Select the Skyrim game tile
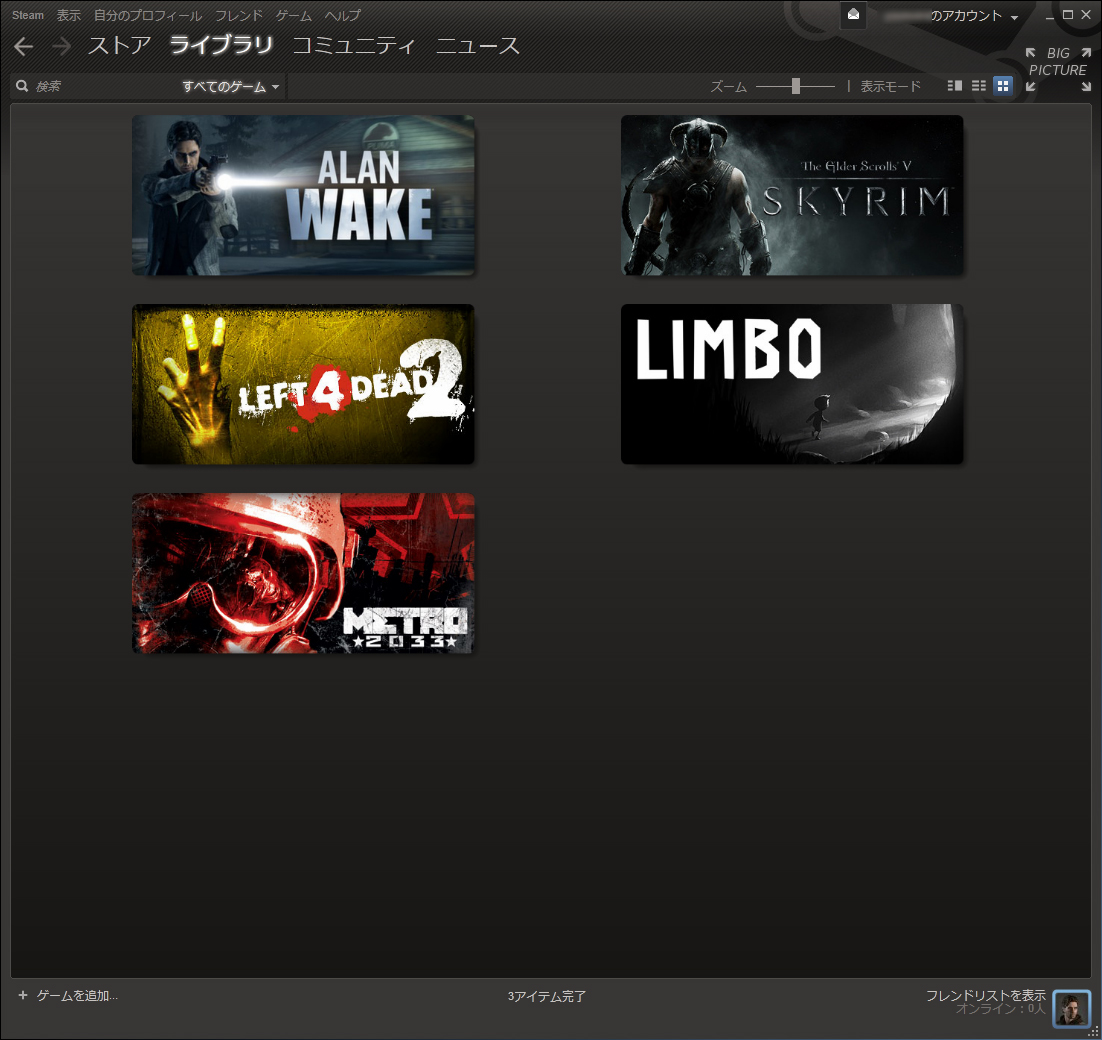The height and width of the screenshot is (1040, 1102). coord(791,195)
